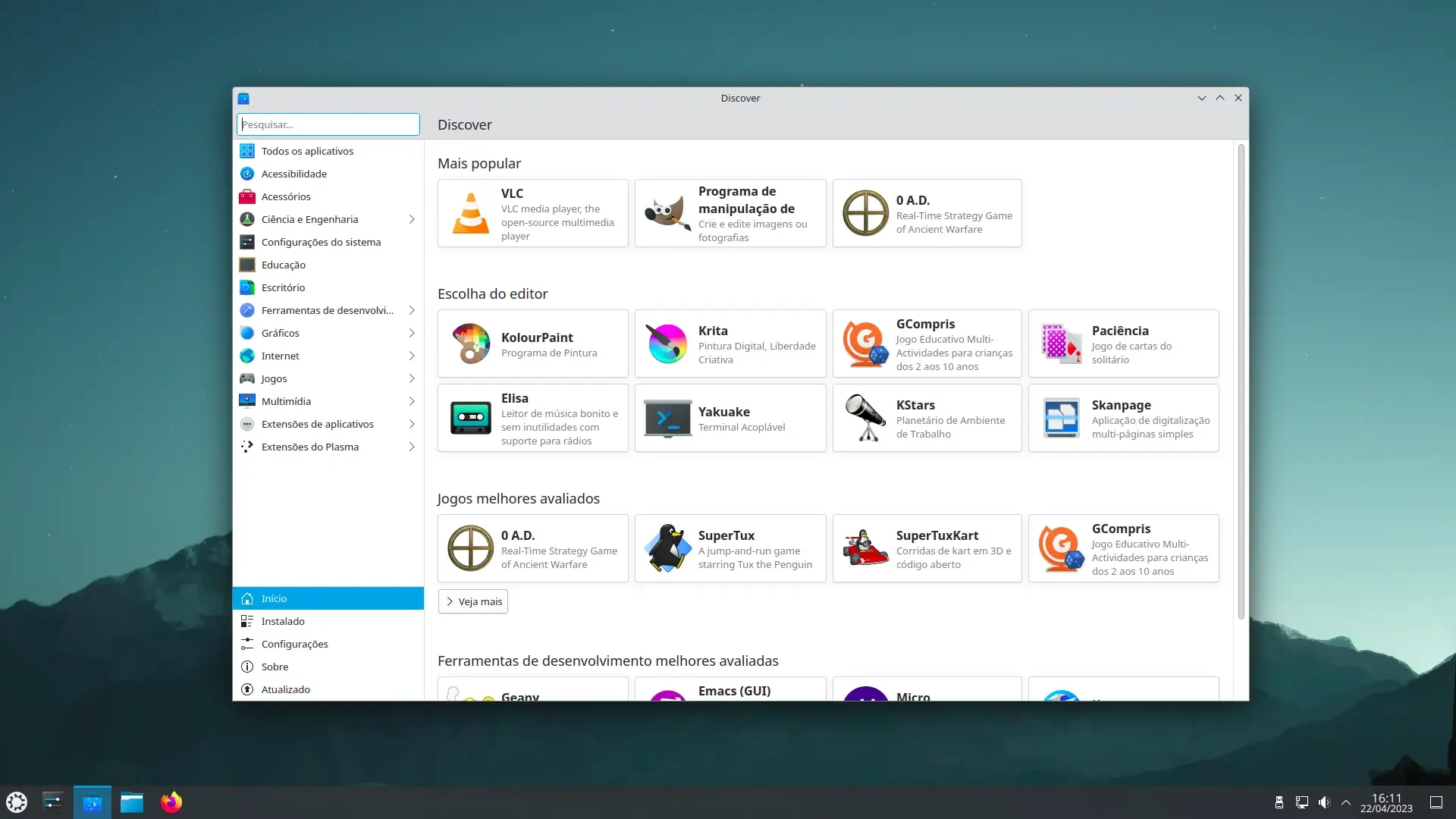Open the Instalado page
Image resolution: width=1456 pixels, height=819 pixels.
click(x=328, y=621)
